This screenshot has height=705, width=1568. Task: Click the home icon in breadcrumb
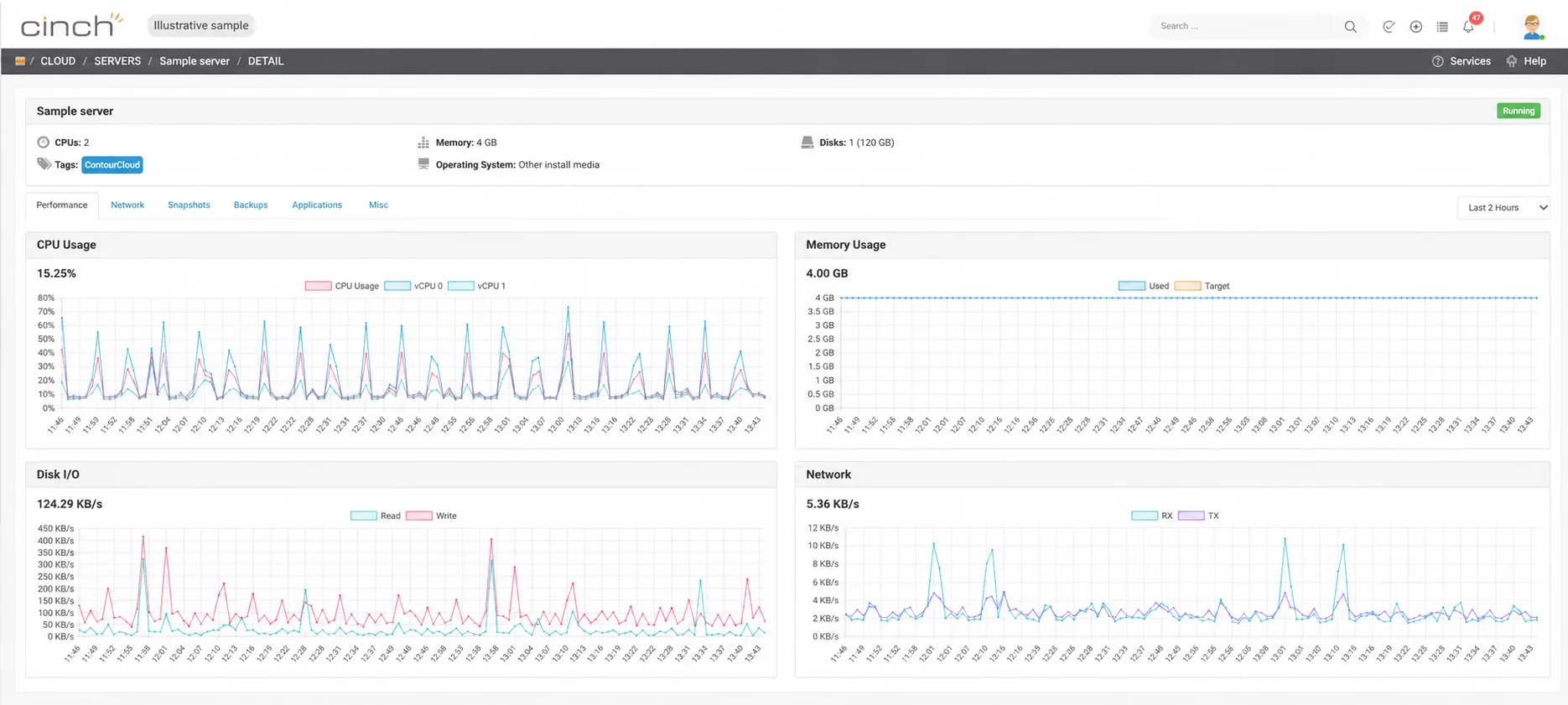point(20,61)
